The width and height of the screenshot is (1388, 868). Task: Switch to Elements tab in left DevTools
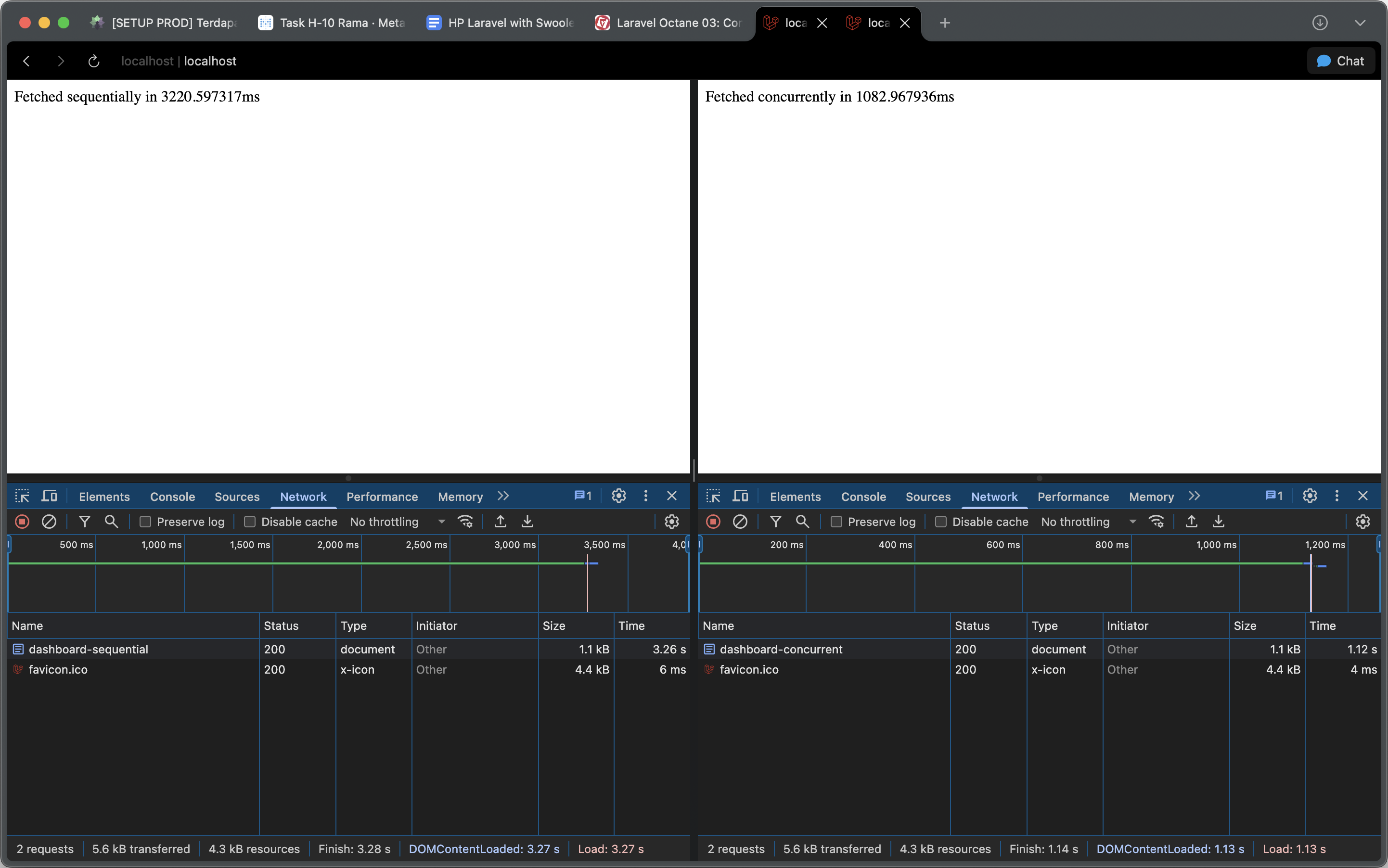click(104, 497)
